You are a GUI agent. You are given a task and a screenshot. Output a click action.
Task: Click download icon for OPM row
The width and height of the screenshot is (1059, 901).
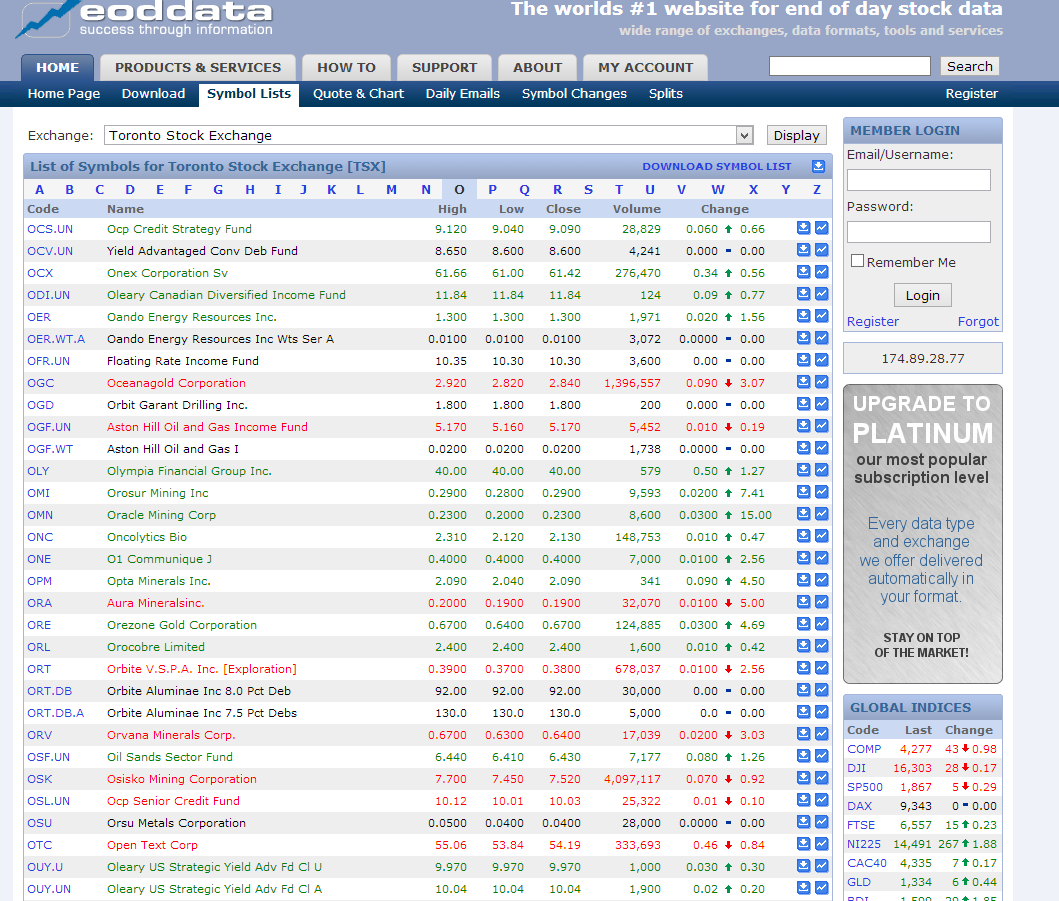(803, 580)
